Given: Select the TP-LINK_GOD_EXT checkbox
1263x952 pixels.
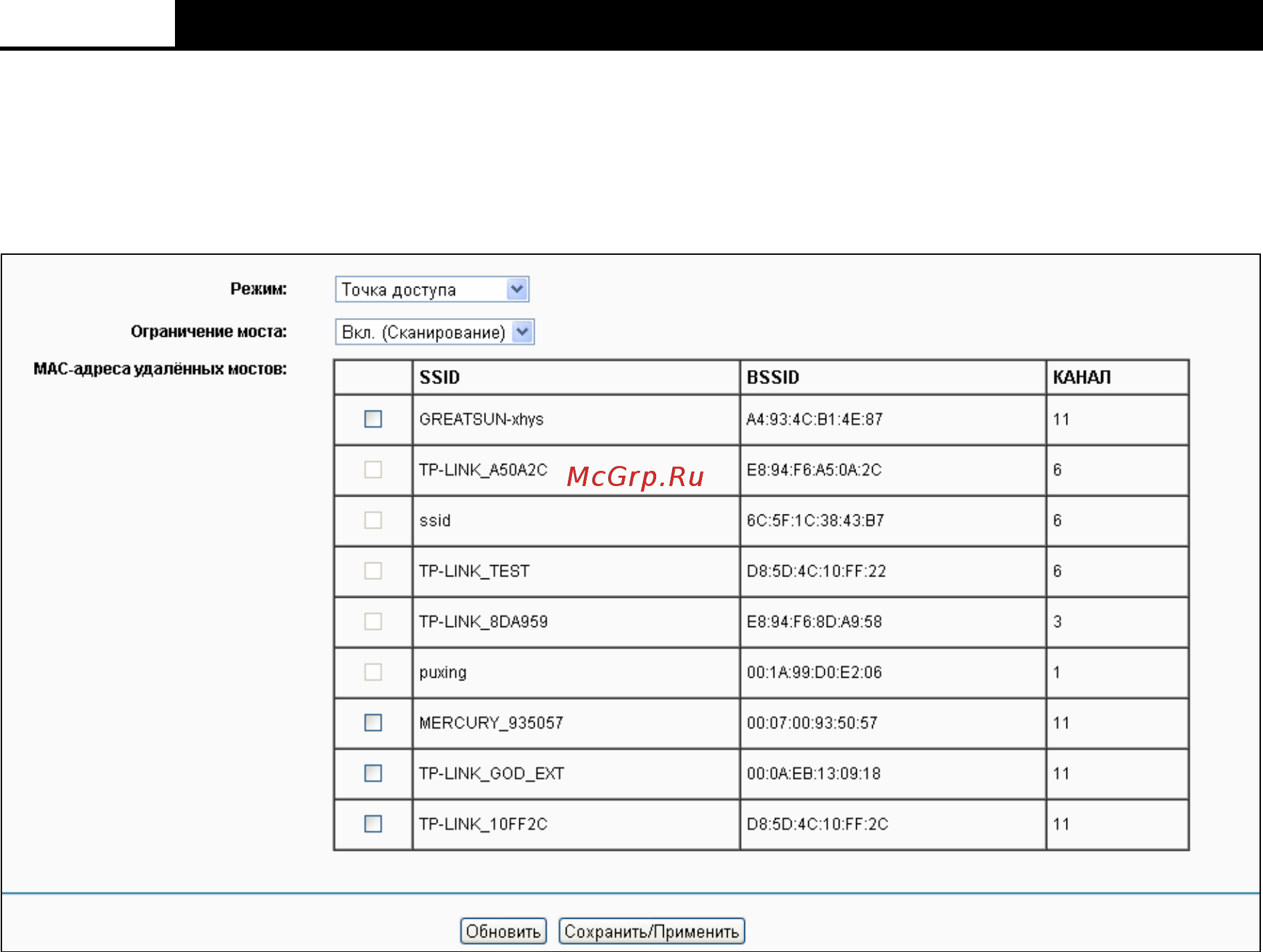Looking at the screenshot, I should point(373,774).
